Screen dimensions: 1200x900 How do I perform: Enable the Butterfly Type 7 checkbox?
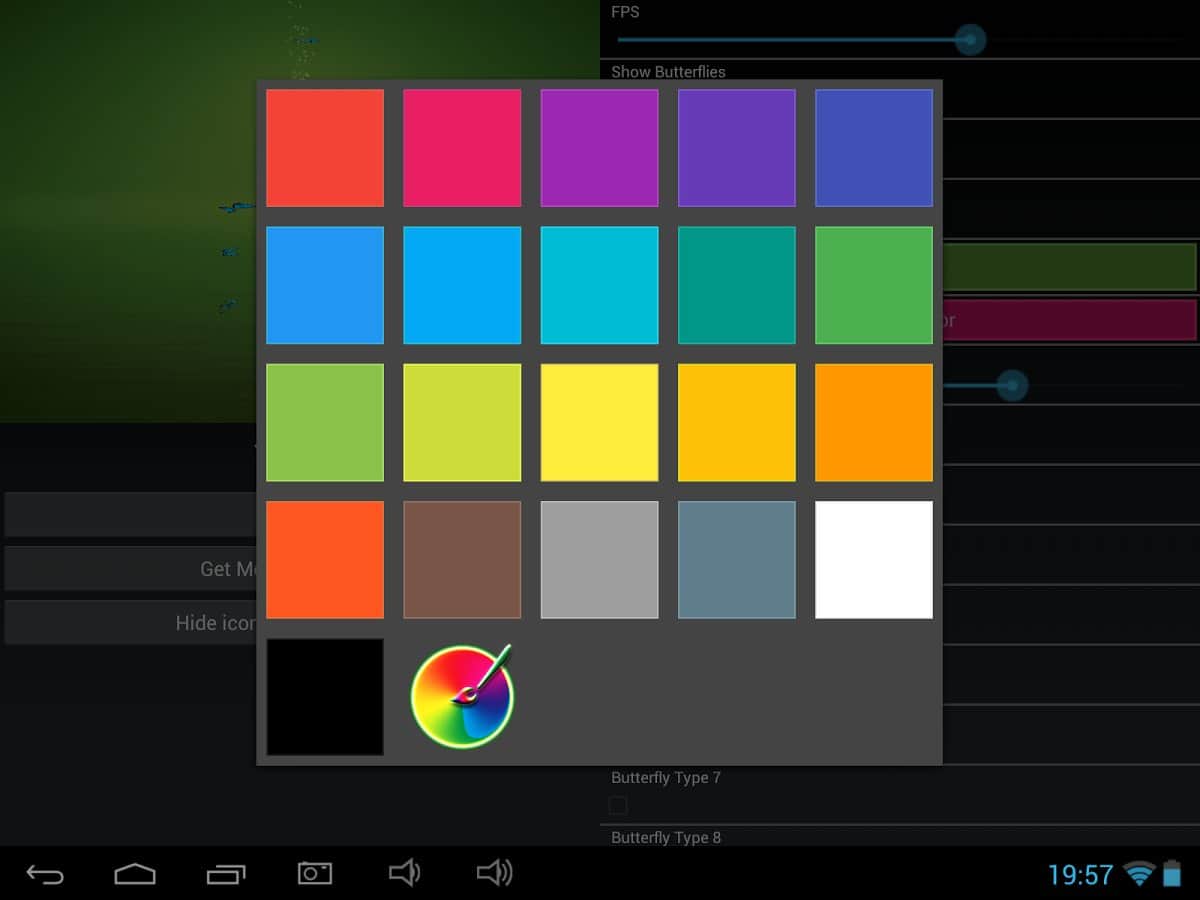pyautogui.click(x=618, y=805)
